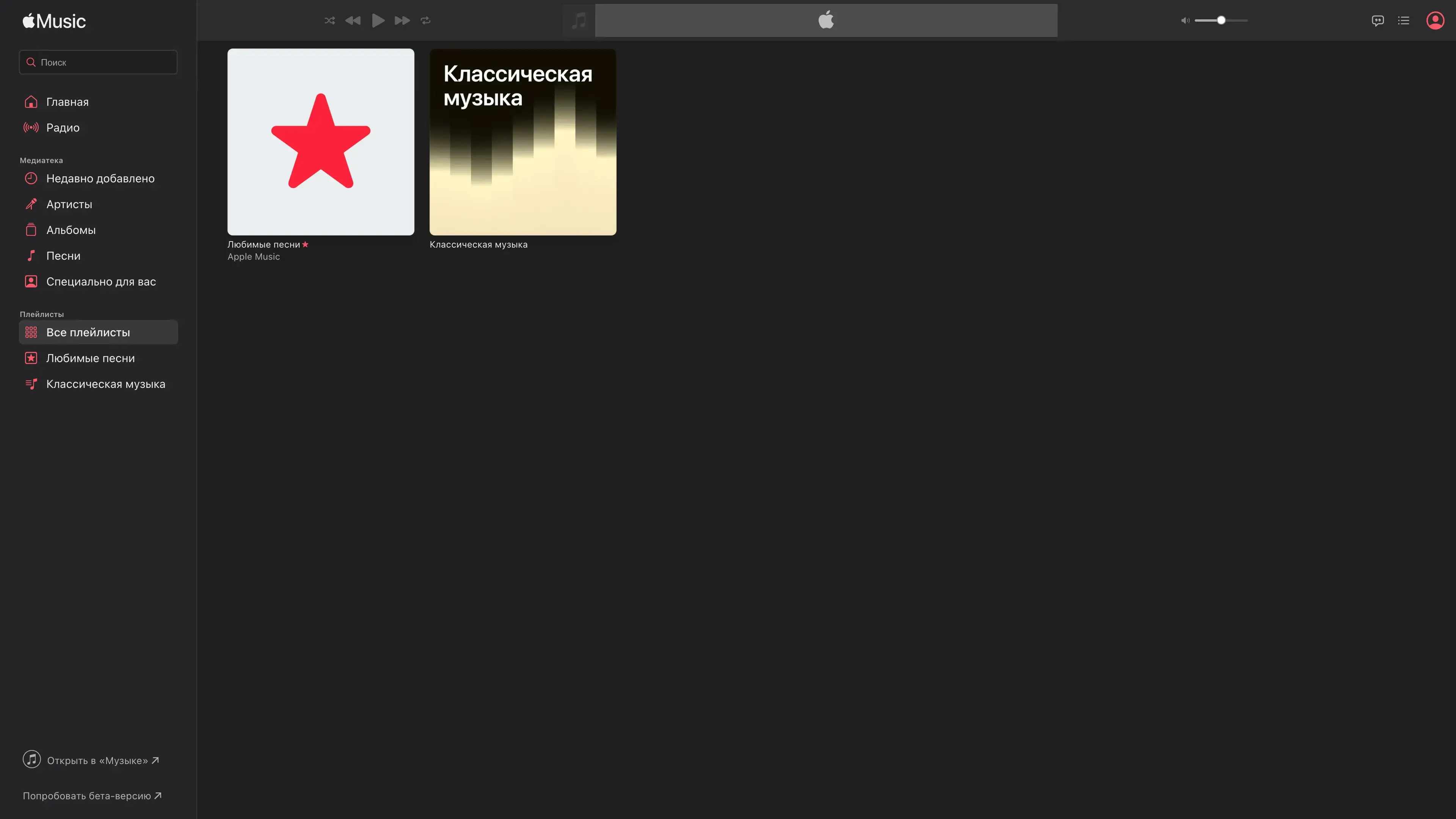Open the Альбомы library section

[x=71, y=230]
